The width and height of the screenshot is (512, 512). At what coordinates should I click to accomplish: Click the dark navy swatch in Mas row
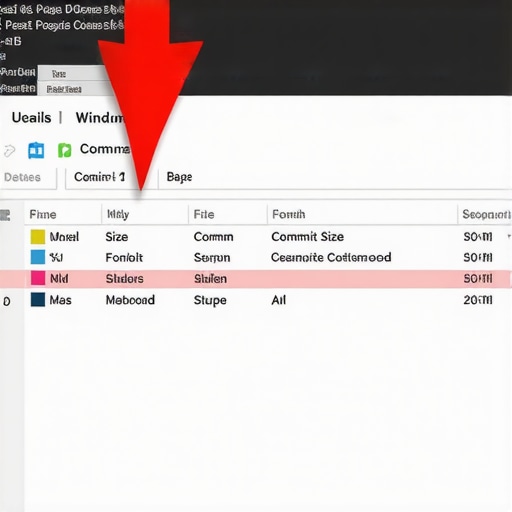pos(38,299)
